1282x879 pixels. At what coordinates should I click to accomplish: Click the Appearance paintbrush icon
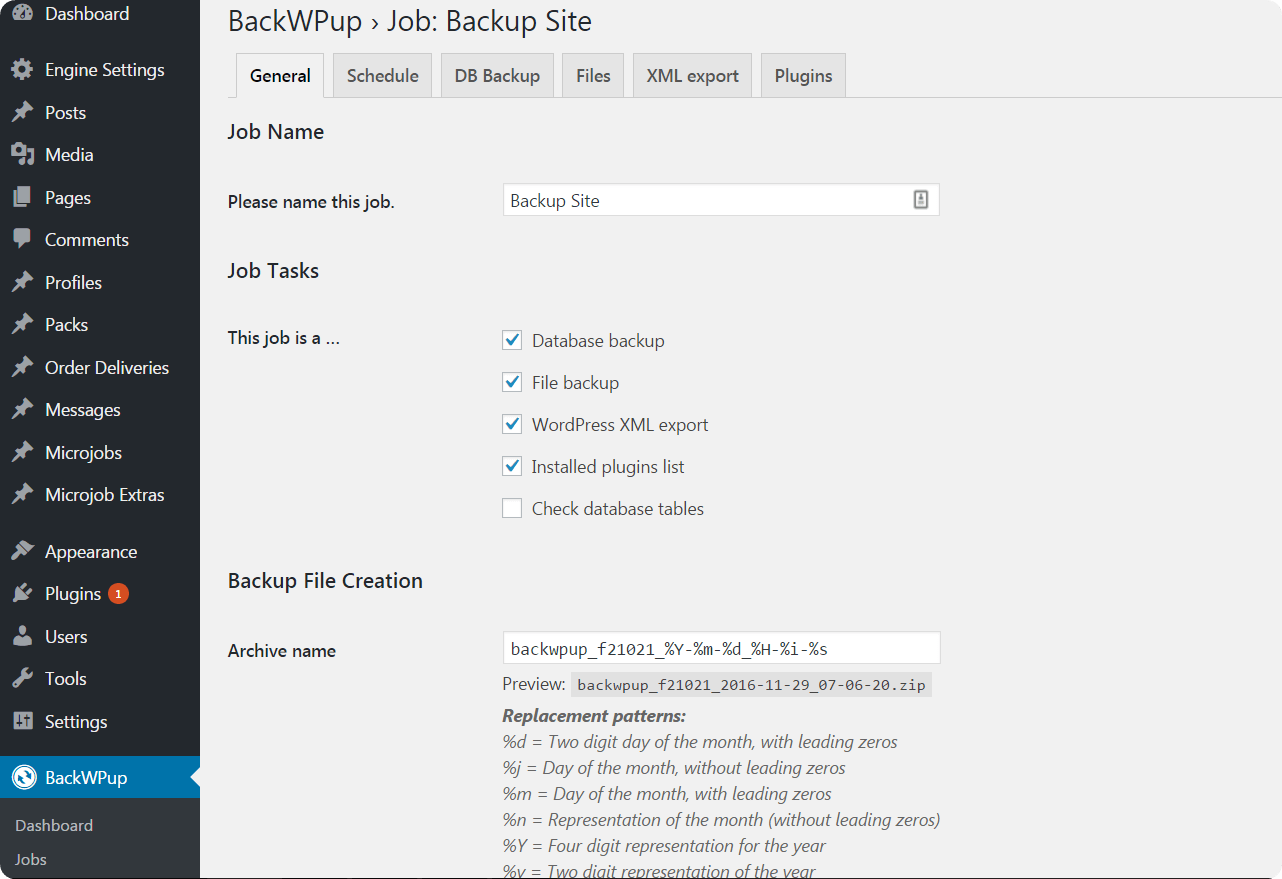click(22, 551)
